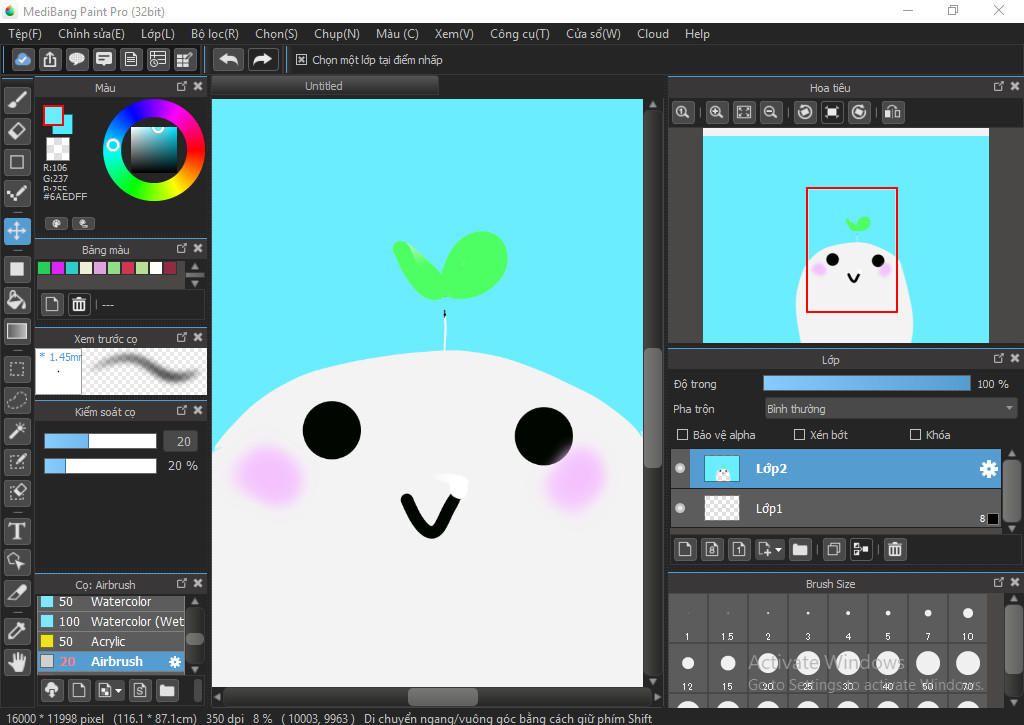Choose brush size 12 preset
Image resolution: width=1024 pixels, height=725 pixels.
pos(688,671)
